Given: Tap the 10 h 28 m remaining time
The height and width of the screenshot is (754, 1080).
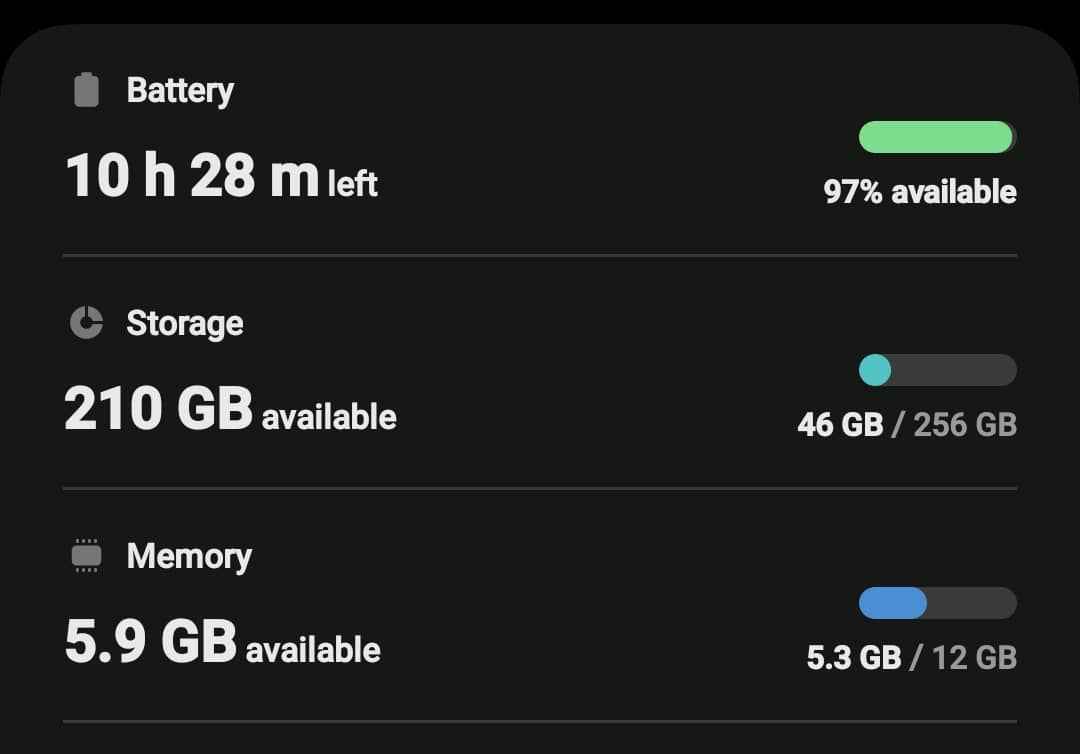Looking at the screenshot, I should tap(192, 176).
